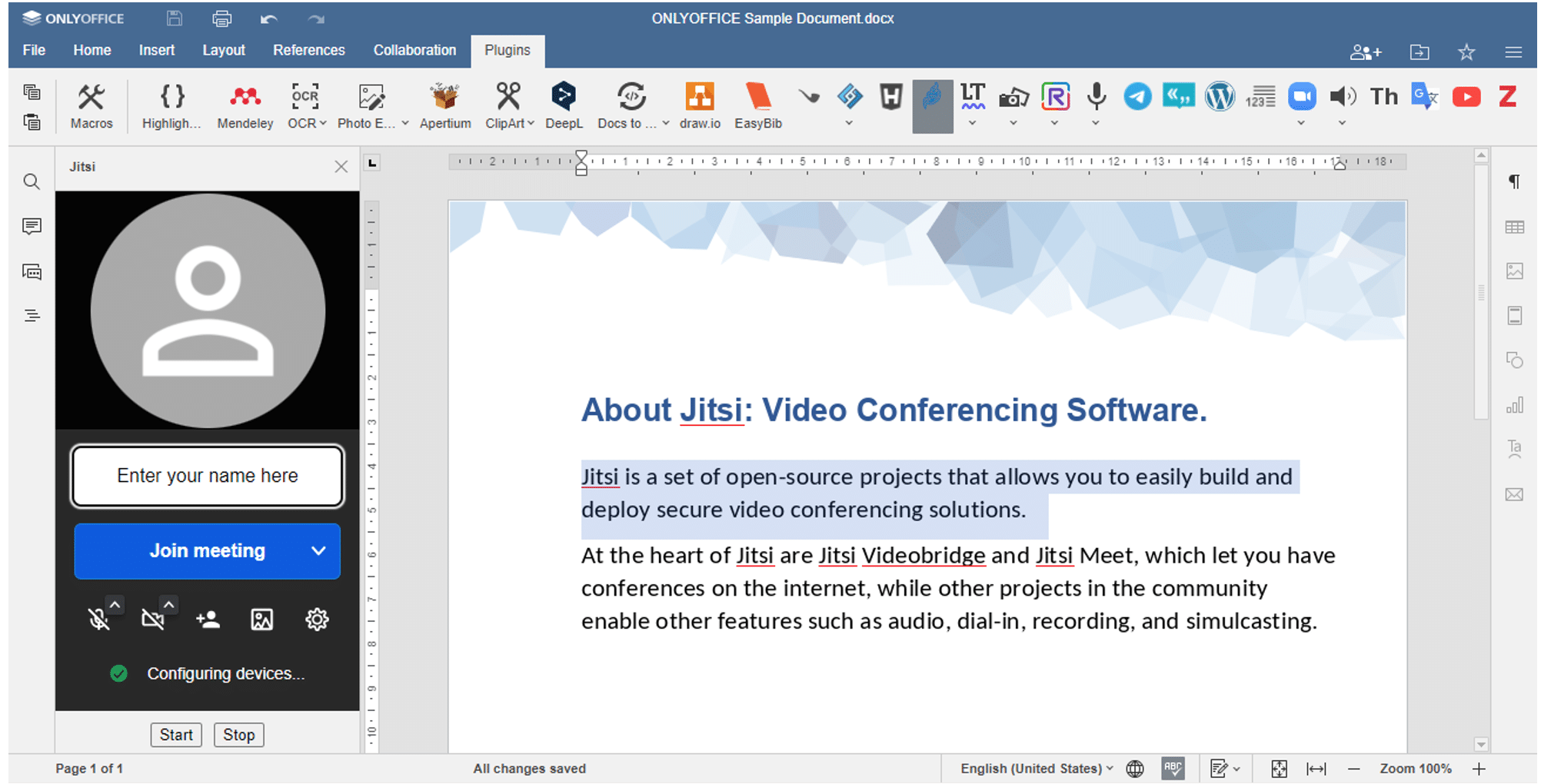Click the Enter your name field
Screen dimensions: 1541x784
tap(208, 476)
